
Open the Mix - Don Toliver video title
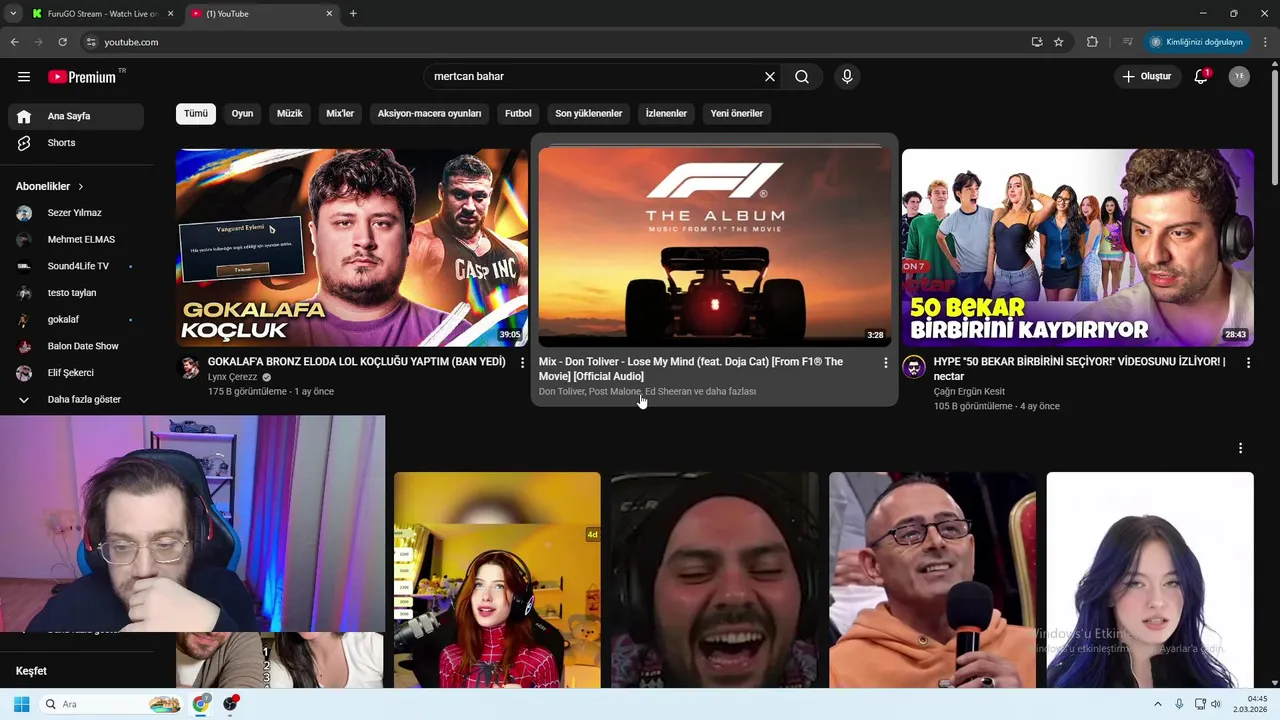tap(691, 369)
